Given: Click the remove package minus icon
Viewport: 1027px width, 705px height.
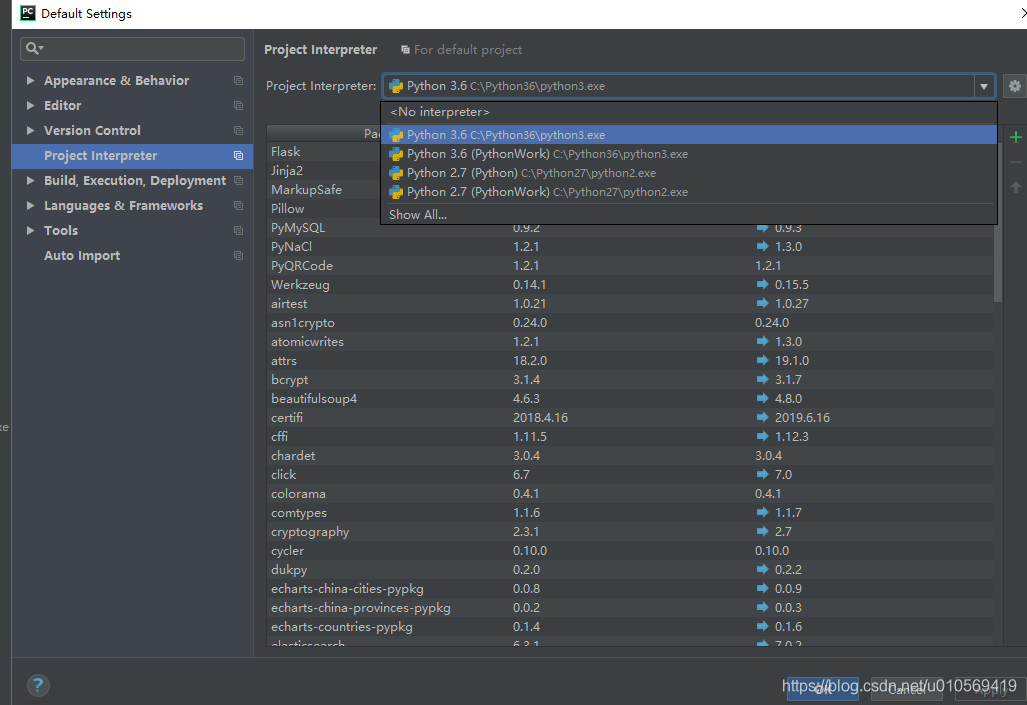Looking at the screenshot, I should click(x=1016, y=162).
